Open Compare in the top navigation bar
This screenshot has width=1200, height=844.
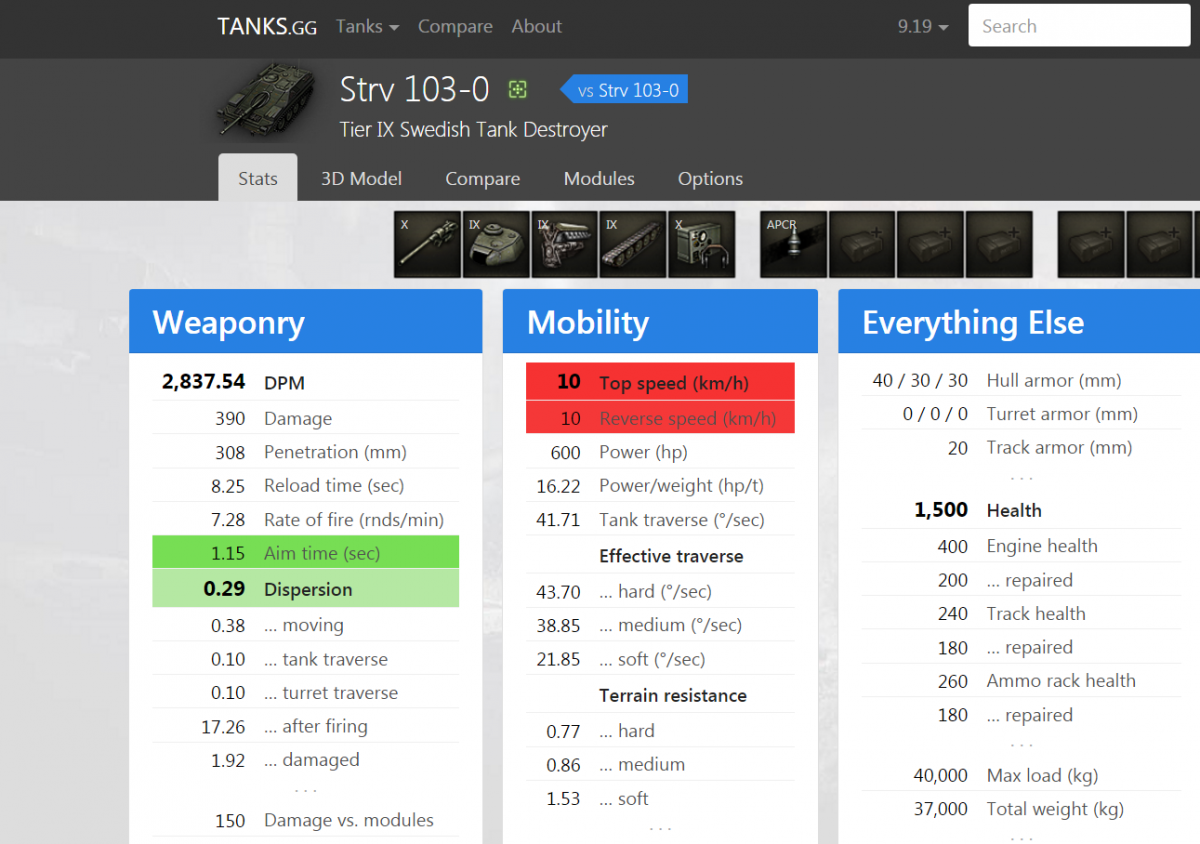pyautogui.click(x=455, y=27)
